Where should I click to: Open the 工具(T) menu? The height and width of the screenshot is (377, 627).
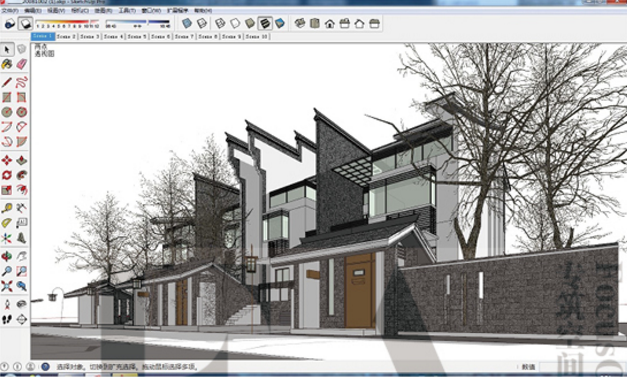click(127, 10)
